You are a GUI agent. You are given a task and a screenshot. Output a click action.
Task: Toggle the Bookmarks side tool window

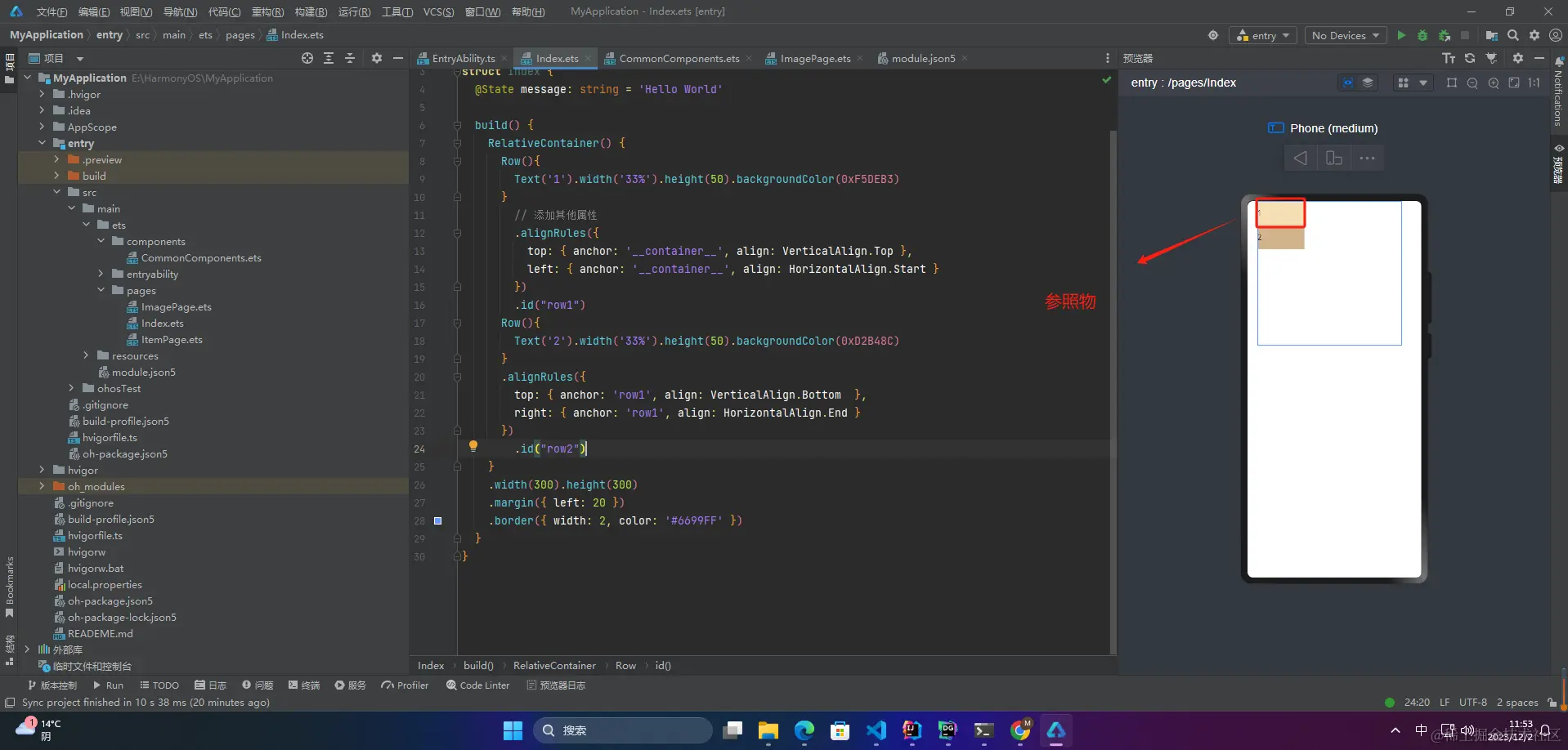[10, 587]
